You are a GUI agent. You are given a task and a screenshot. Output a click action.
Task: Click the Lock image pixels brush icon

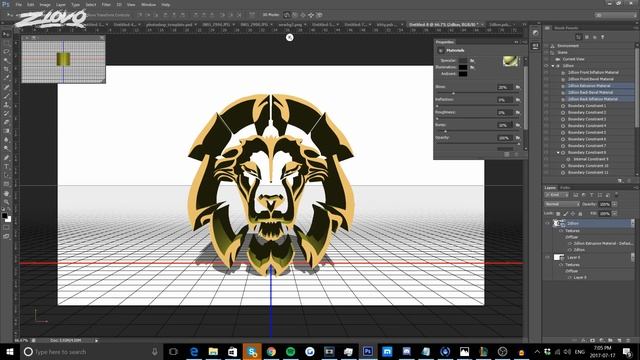[565, 213]
